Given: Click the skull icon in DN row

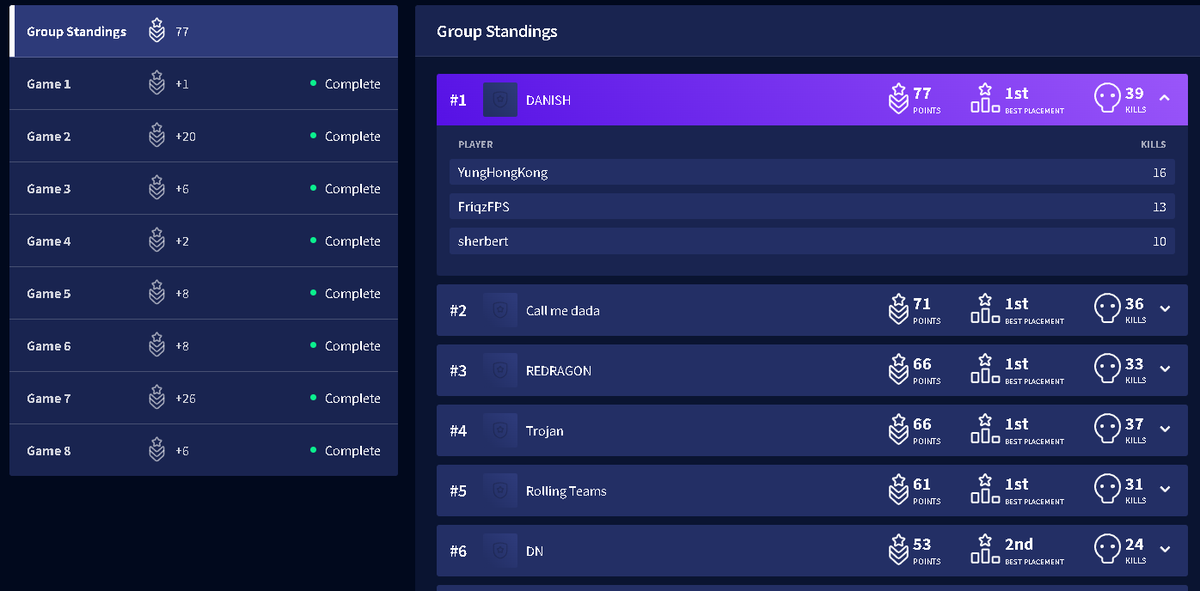Looking at the screenshot, I should [1106, 549].
